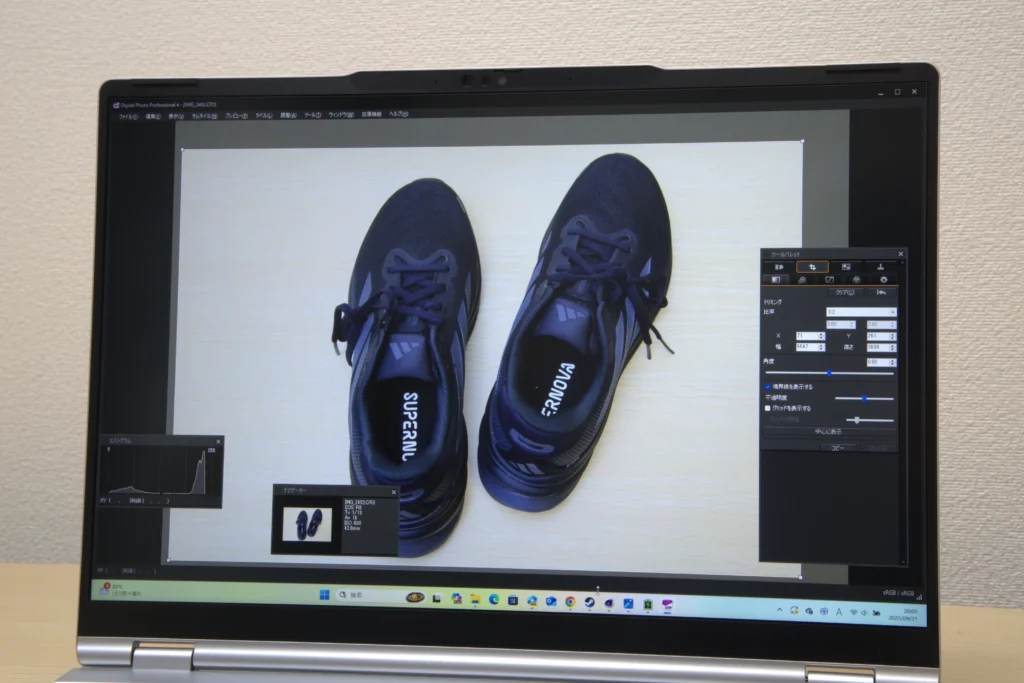The image size is (1024, 683).
Task: Increase the X position stepper value
Action: click(x=822, y=333)
